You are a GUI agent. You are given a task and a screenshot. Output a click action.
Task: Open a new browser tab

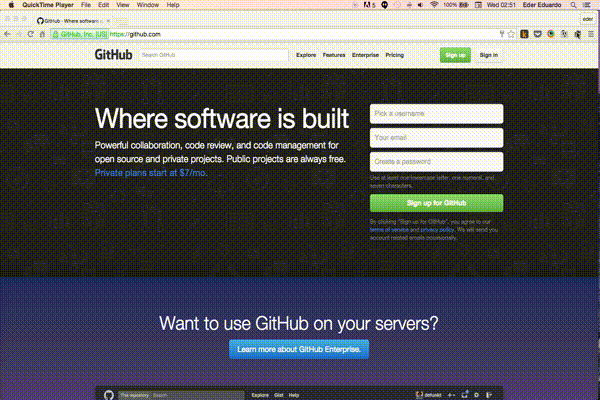(121, 21)
